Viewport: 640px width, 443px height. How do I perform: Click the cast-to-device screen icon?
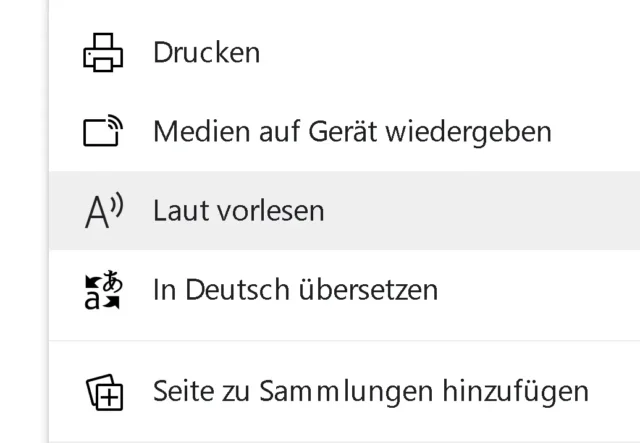pos(102,131)
